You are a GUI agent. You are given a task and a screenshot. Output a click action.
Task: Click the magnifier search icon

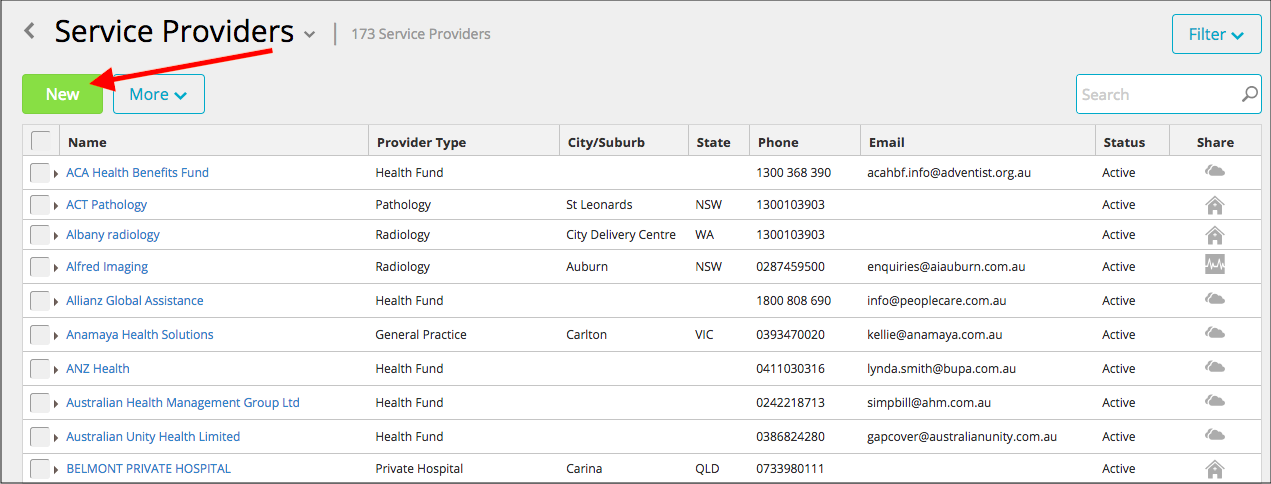[x=1250, y=94]
